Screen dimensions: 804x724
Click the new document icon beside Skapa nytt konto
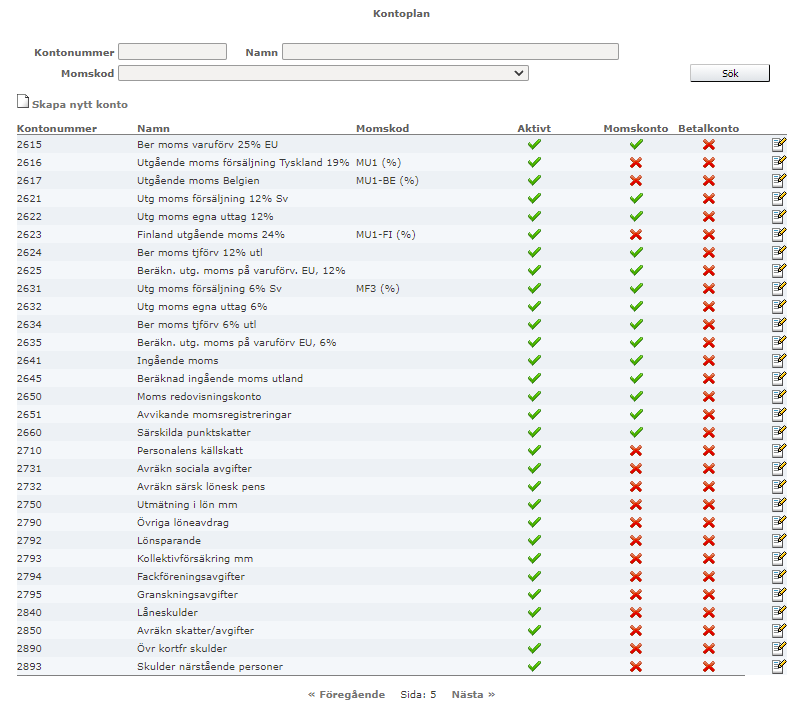[23, 102]
